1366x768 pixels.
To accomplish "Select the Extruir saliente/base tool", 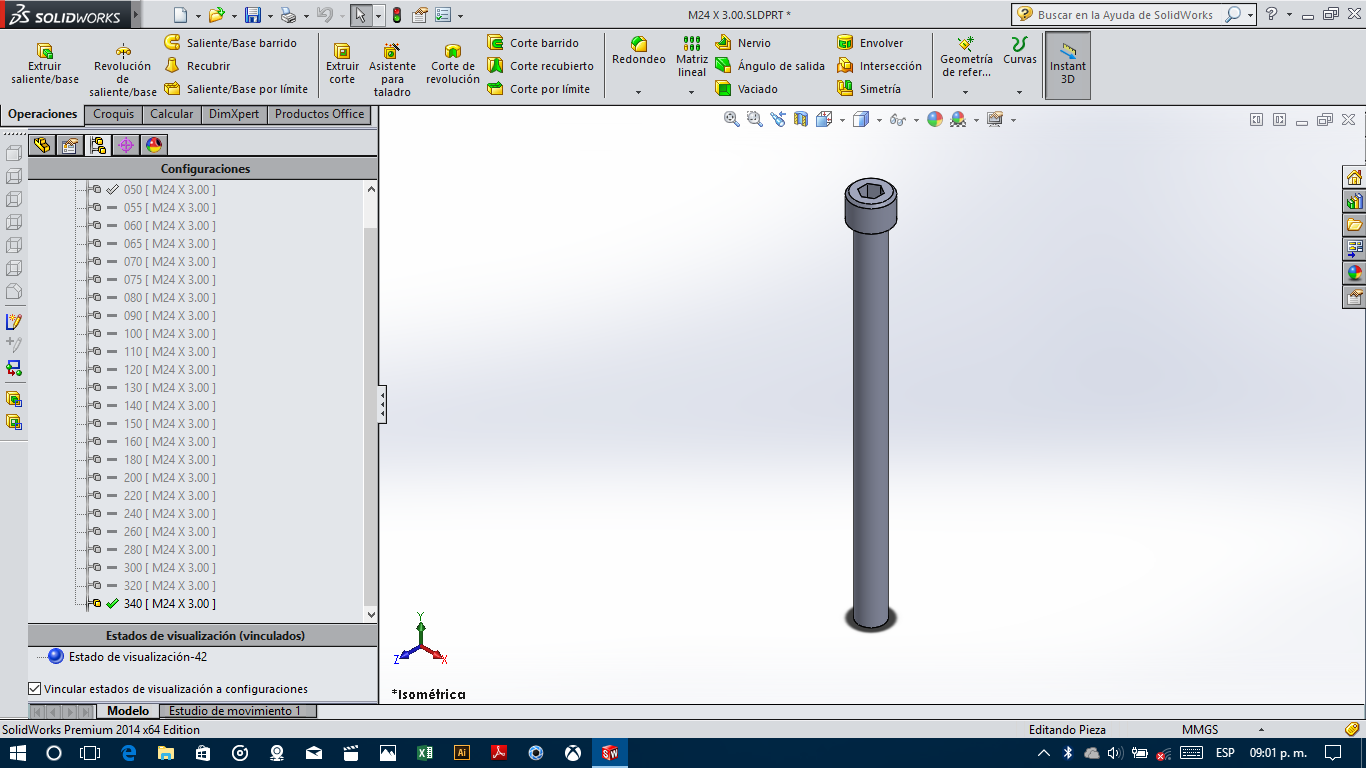I will (44, 63).
